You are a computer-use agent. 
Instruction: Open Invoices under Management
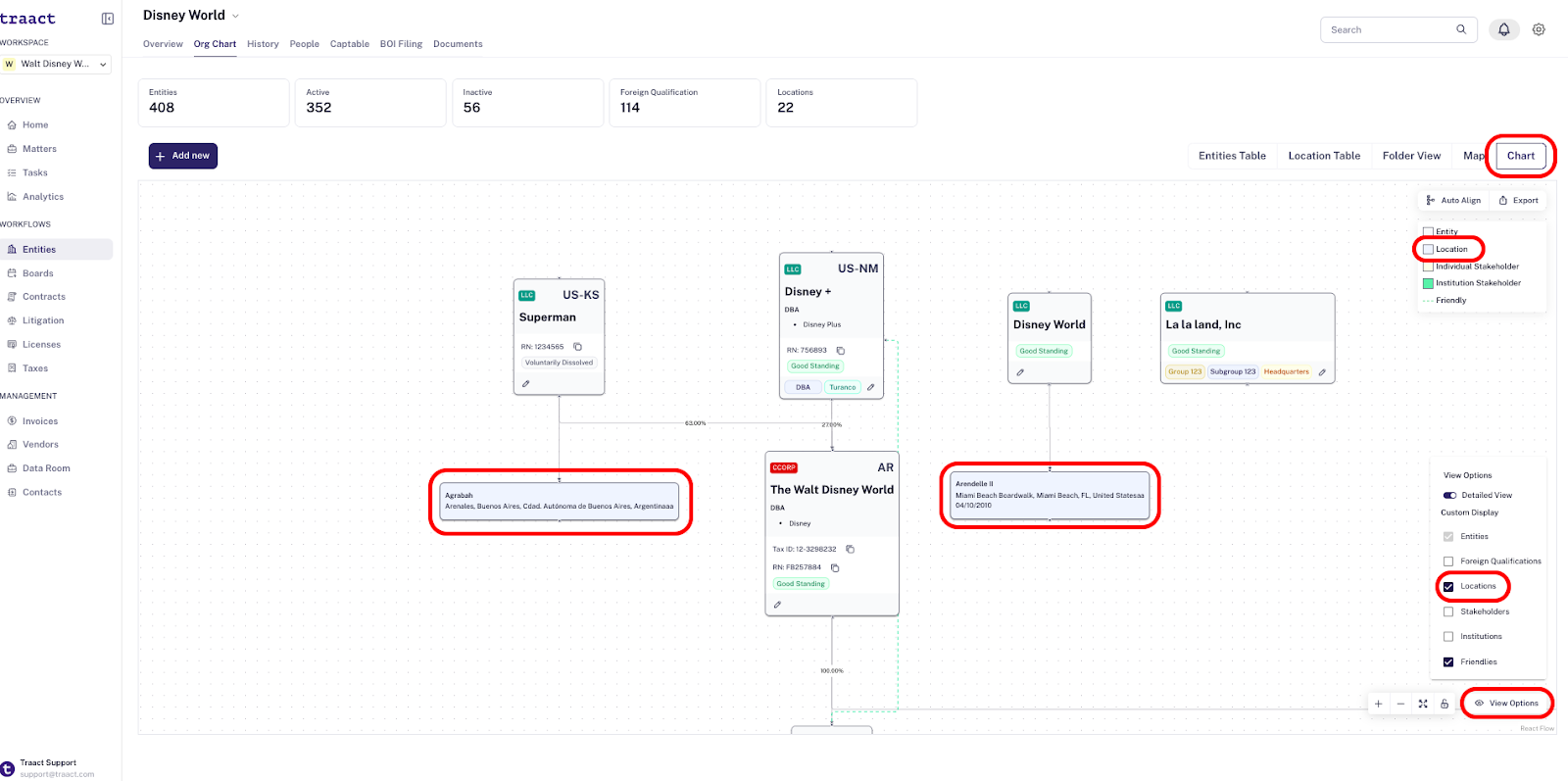[x=40, y=421]
